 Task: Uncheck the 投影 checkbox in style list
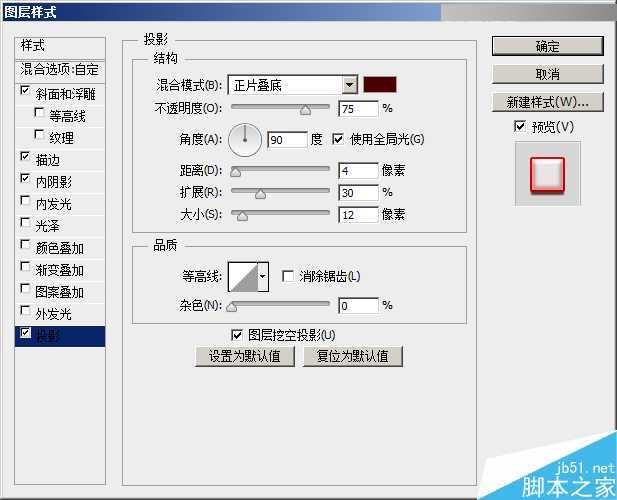pyautogui.click(x=25, y=333)
